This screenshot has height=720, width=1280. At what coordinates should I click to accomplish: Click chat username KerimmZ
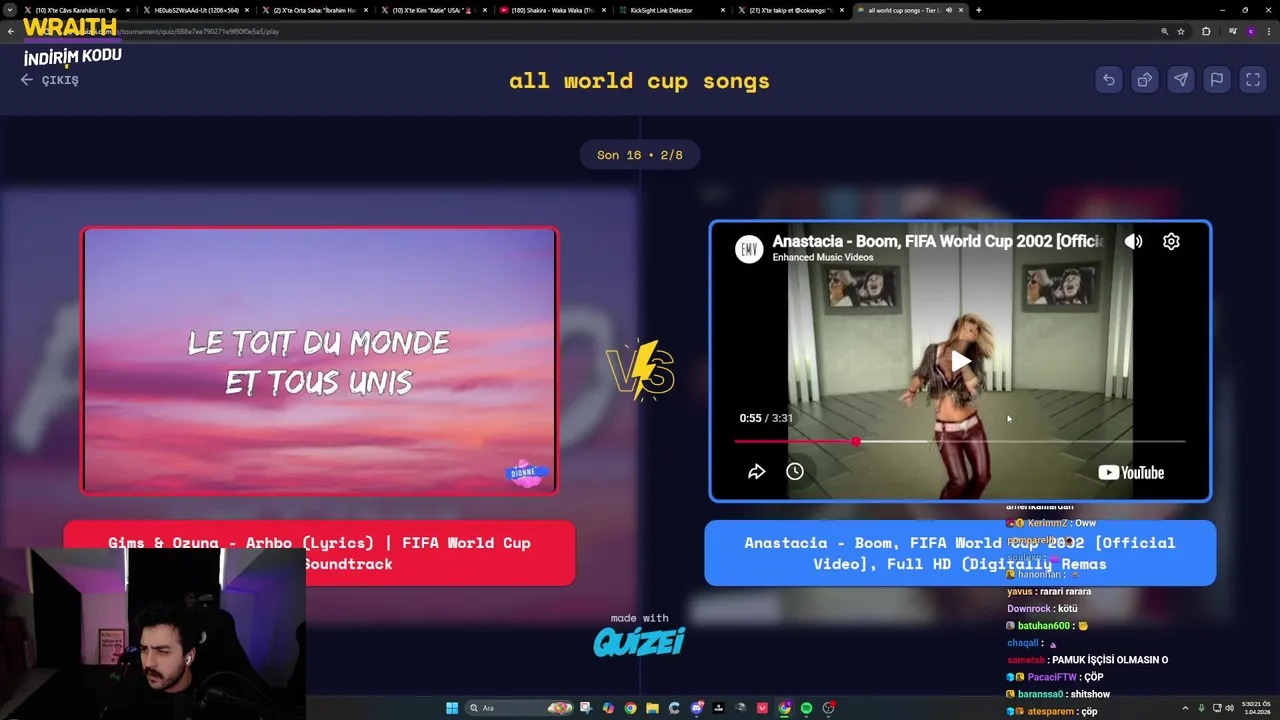pyautogui.click(x=1048, y=523)
